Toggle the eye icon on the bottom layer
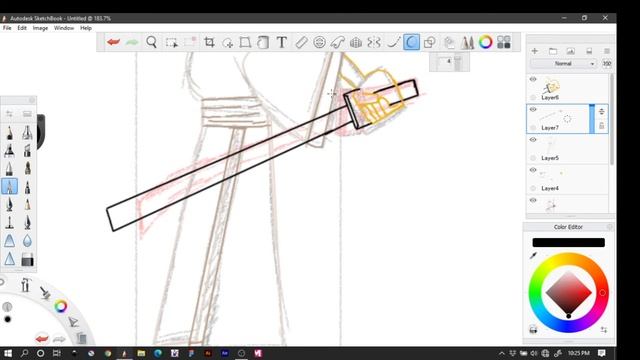Image resolution: width=640 pixels, height=360 pixels. [533, 200]
